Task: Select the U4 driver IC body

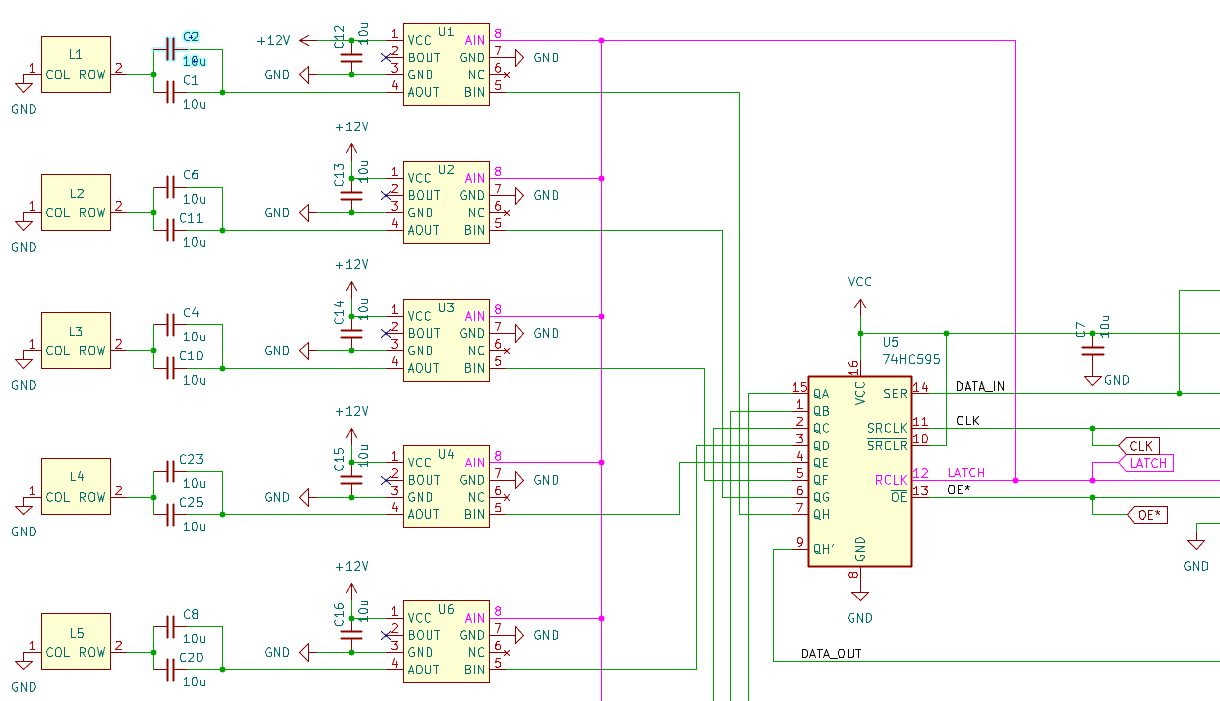Action: (x=446, y=488)
